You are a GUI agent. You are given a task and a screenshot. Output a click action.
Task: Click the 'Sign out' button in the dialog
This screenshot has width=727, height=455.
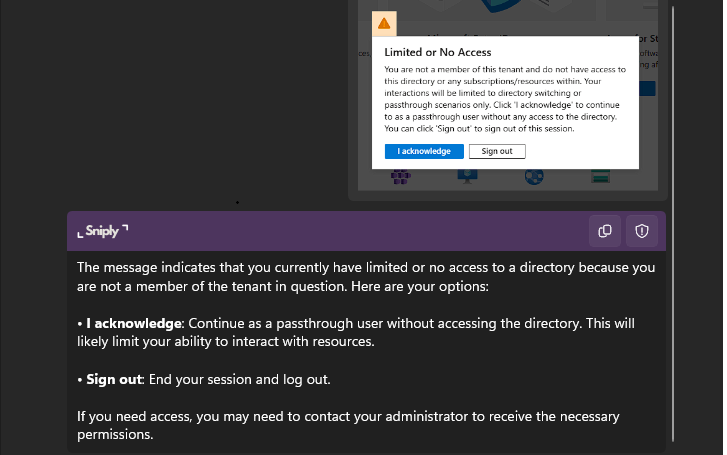(497, 151)
